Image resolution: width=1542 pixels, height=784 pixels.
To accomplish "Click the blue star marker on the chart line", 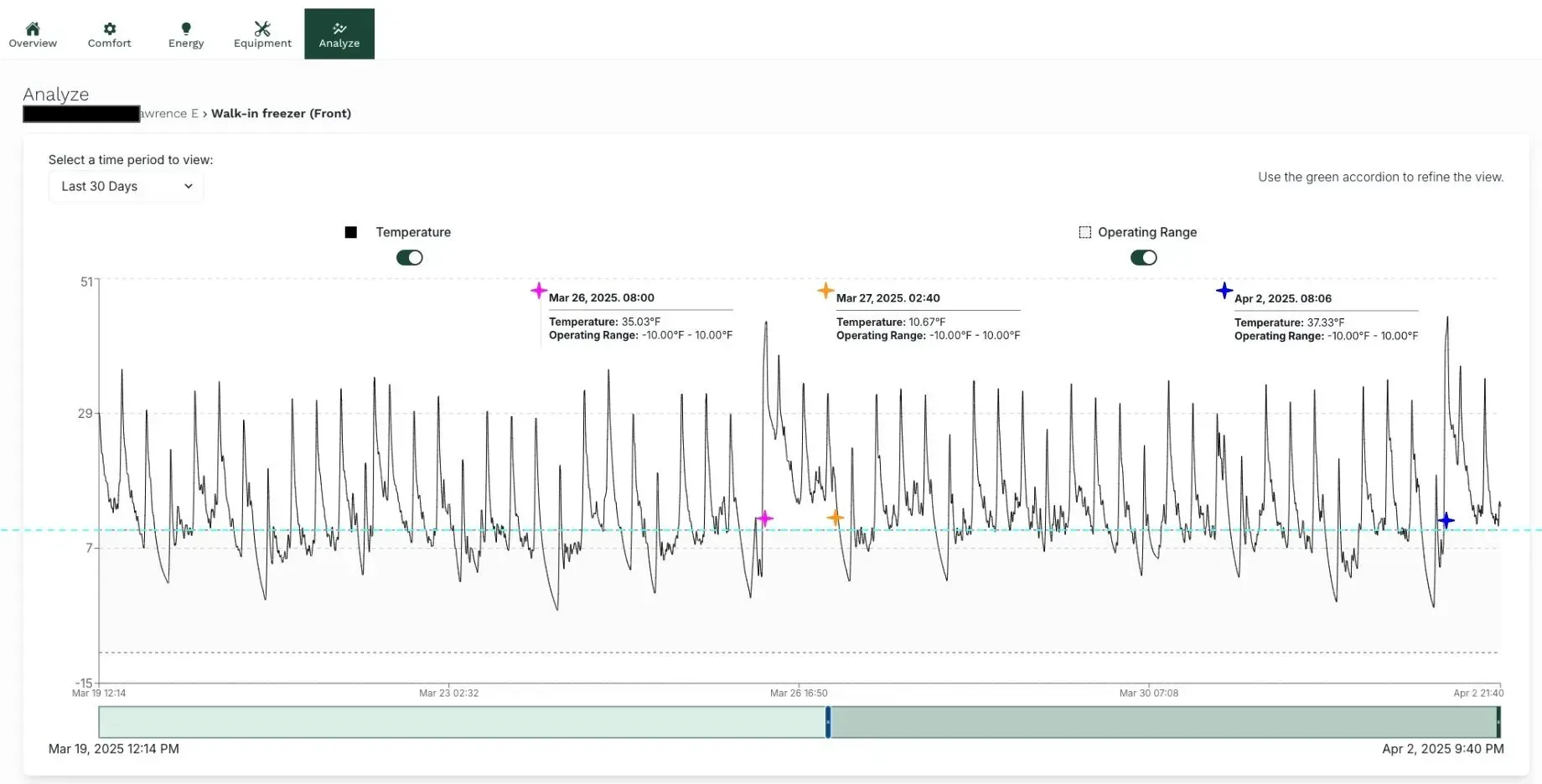I will [1446, 520].
